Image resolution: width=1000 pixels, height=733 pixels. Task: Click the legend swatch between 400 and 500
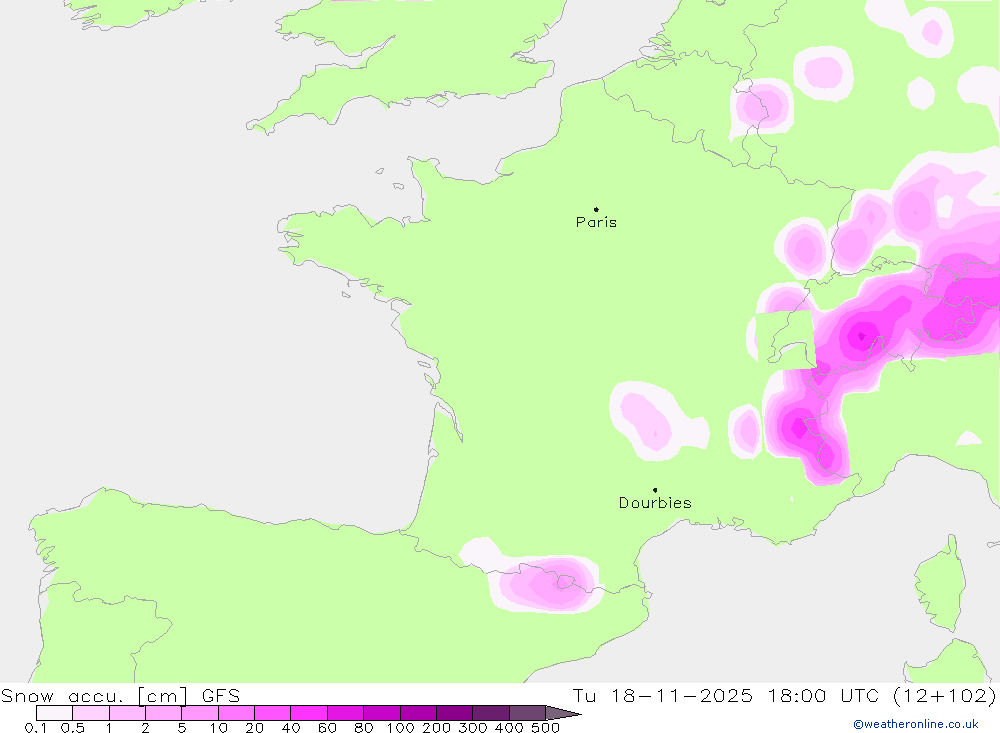pos(527,713)
